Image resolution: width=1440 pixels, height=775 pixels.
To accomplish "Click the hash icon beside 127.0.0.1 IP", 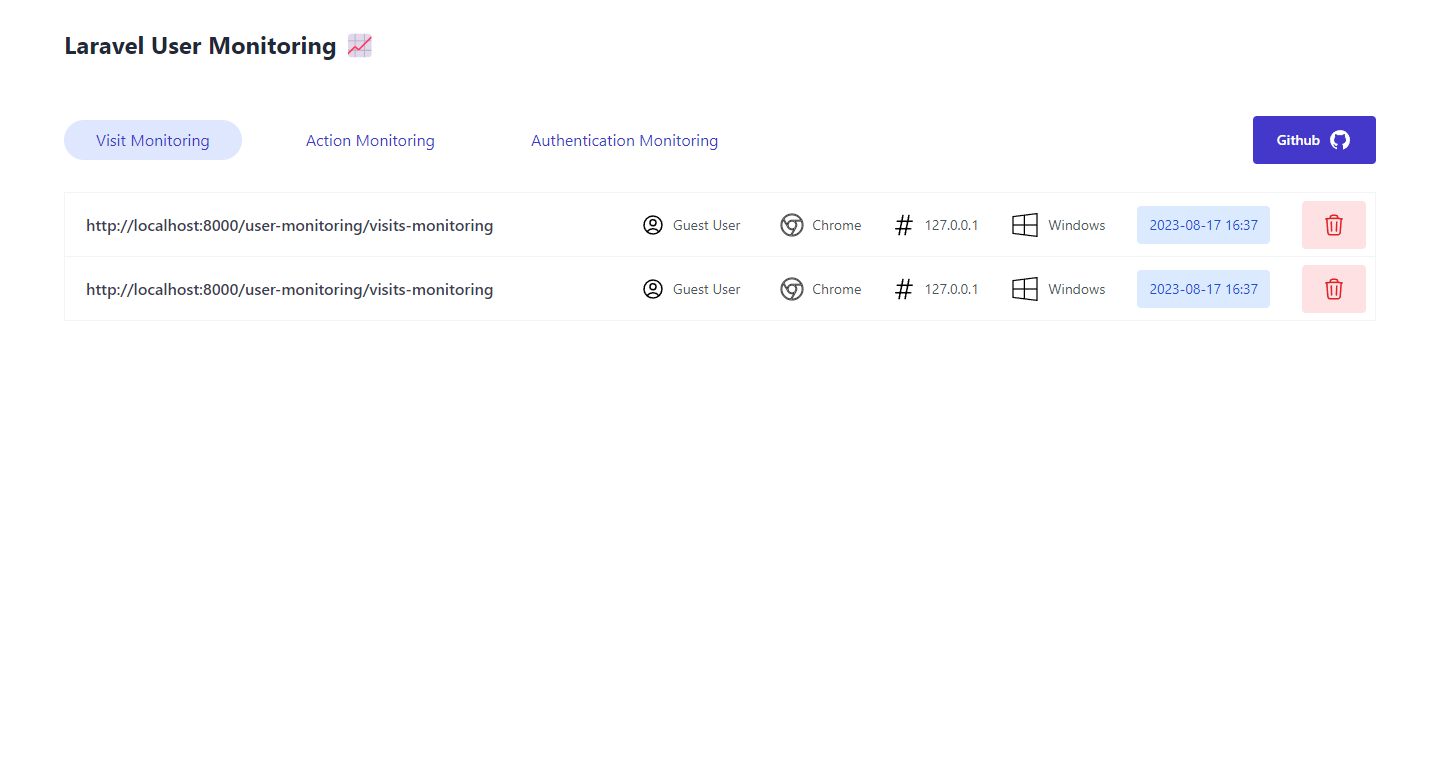I will tap(903, 225).
